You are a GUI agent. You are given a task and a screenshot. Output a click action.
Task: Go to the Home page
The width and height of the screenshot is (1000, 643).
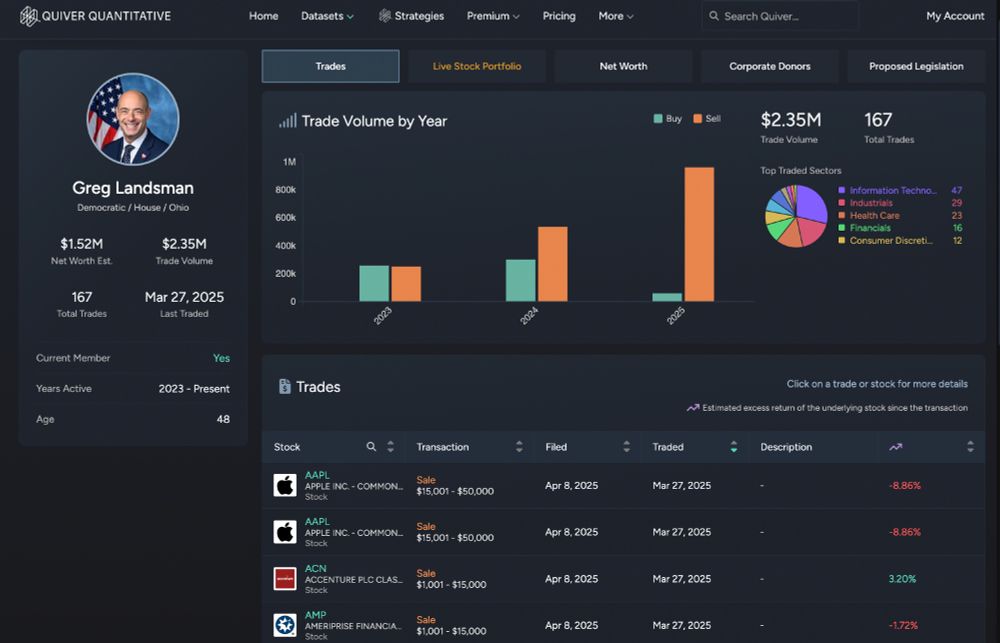tap(263, 16)
